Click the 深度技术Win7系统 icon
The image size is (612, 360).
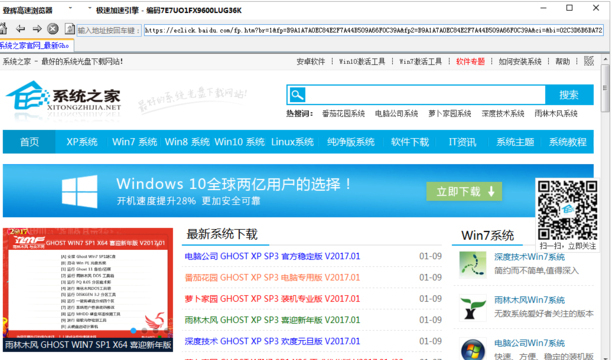473,264
